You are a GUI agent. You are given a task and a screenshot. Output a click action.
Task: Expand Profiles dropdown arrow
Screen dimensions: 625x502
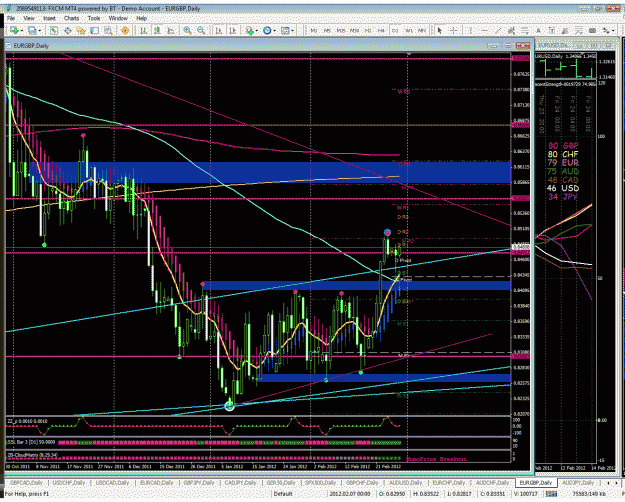39,31
